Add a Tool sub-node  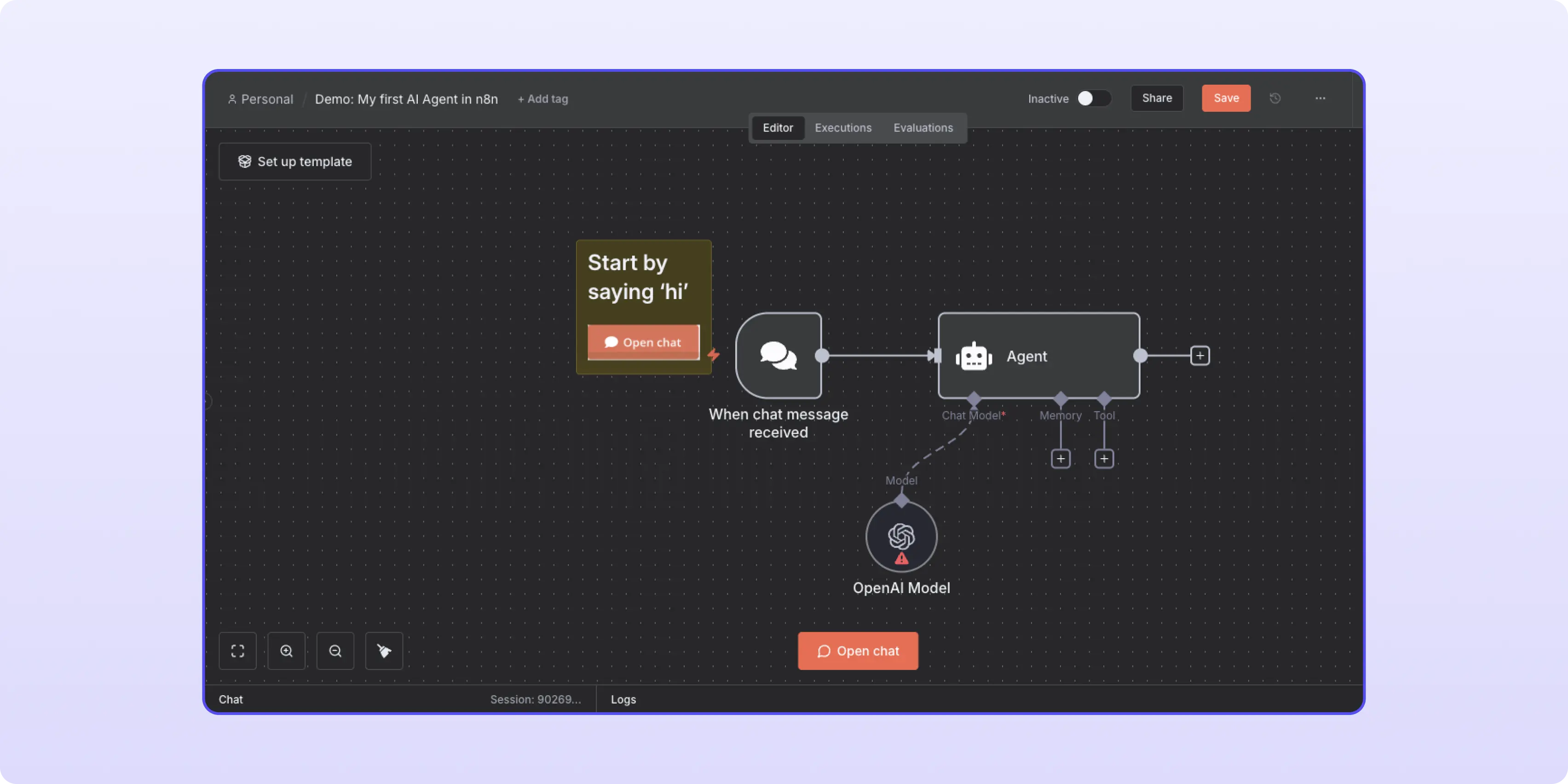pos(1104,458)
